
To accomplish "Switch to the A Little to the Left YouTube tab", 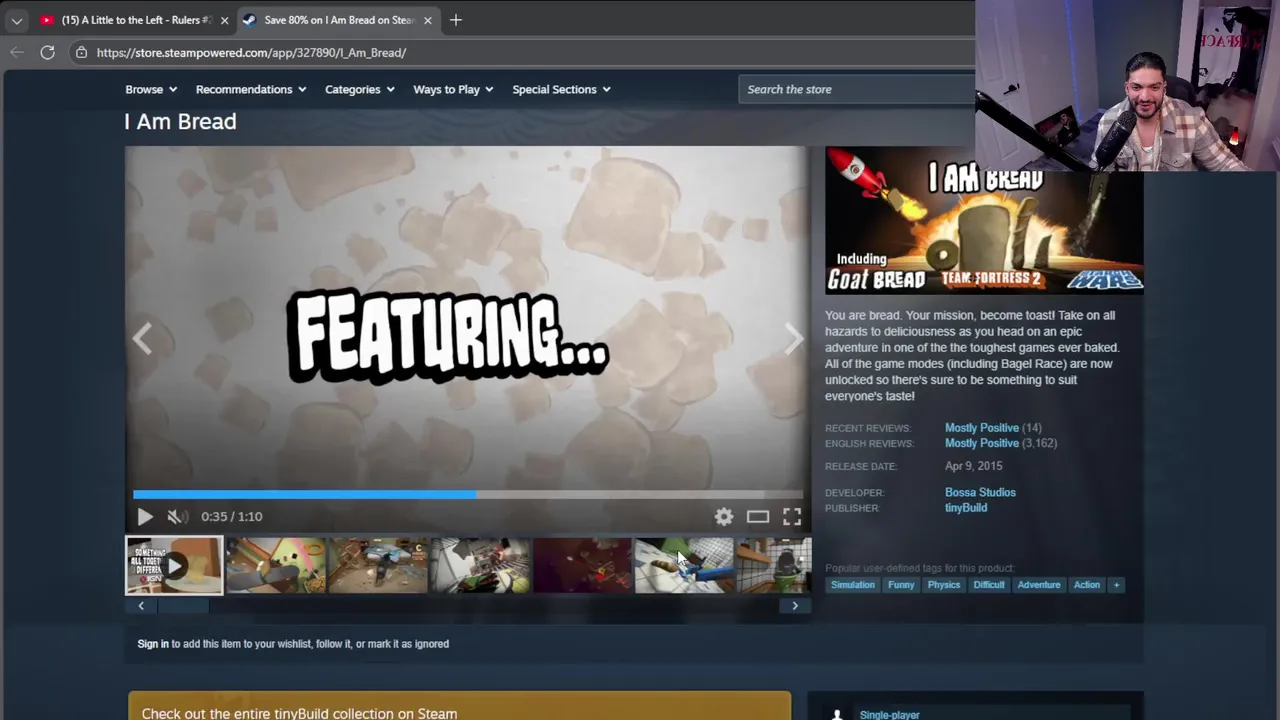I will [x=133, y=20].
